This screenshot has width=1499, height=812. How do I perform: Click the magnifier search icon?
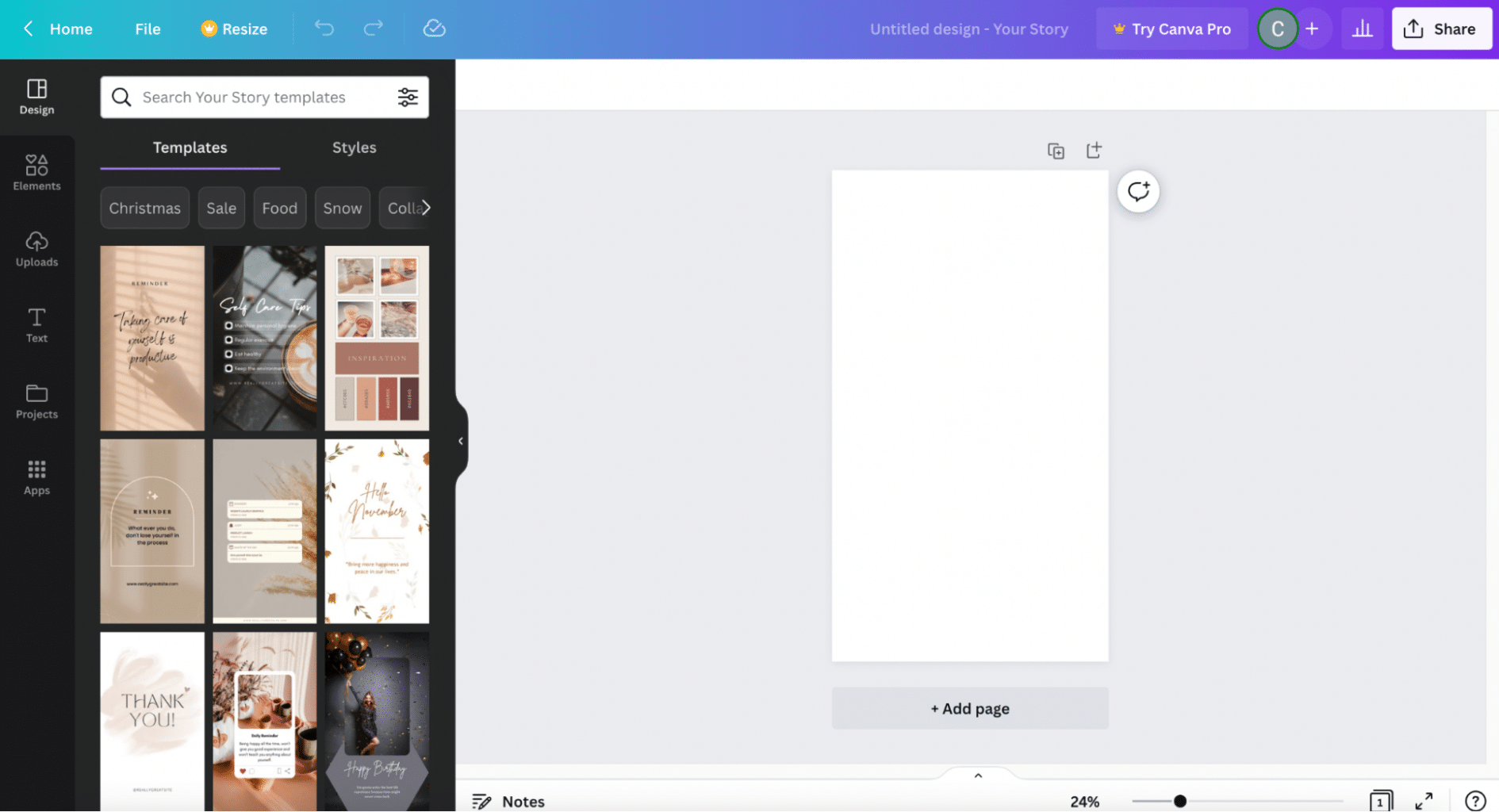(121, 97)
